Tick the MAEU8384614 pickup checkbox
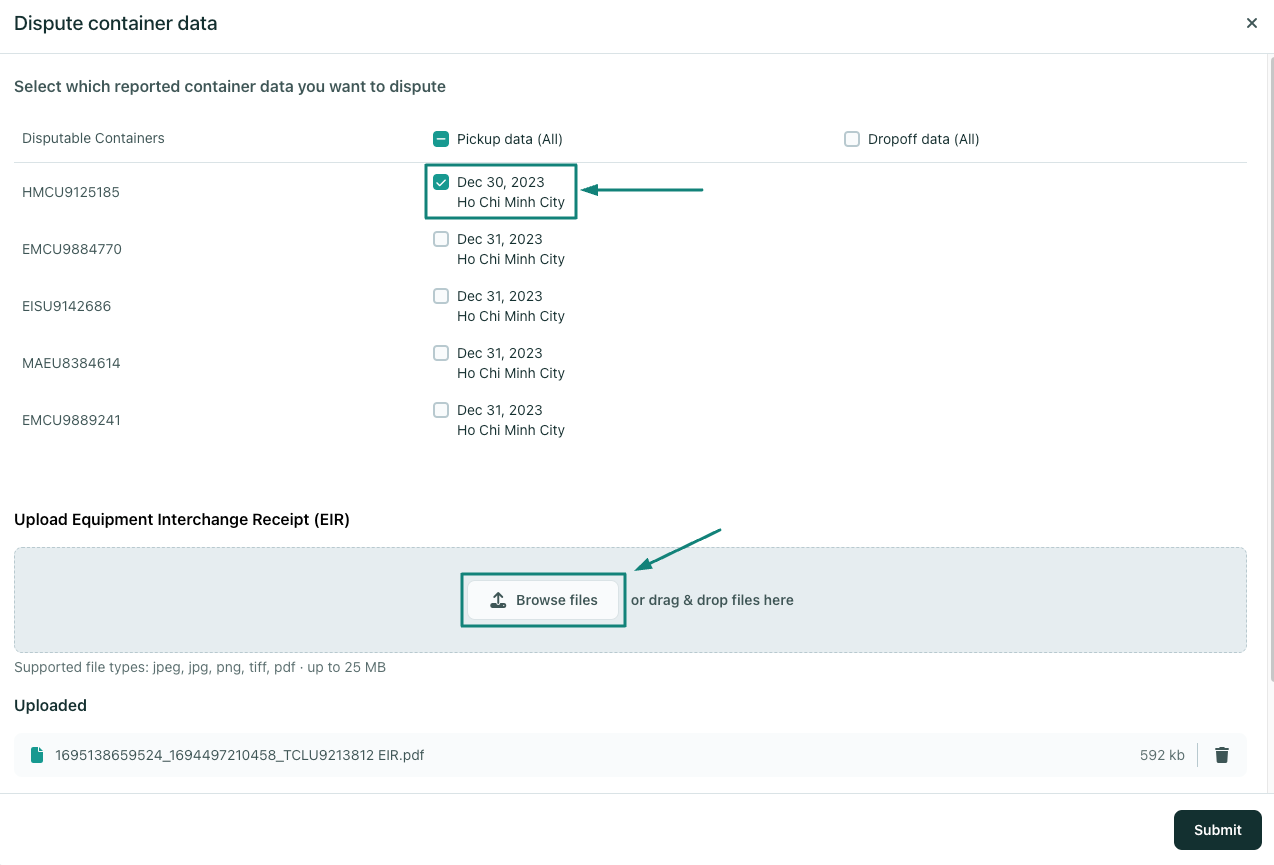 tap(441, 353)
